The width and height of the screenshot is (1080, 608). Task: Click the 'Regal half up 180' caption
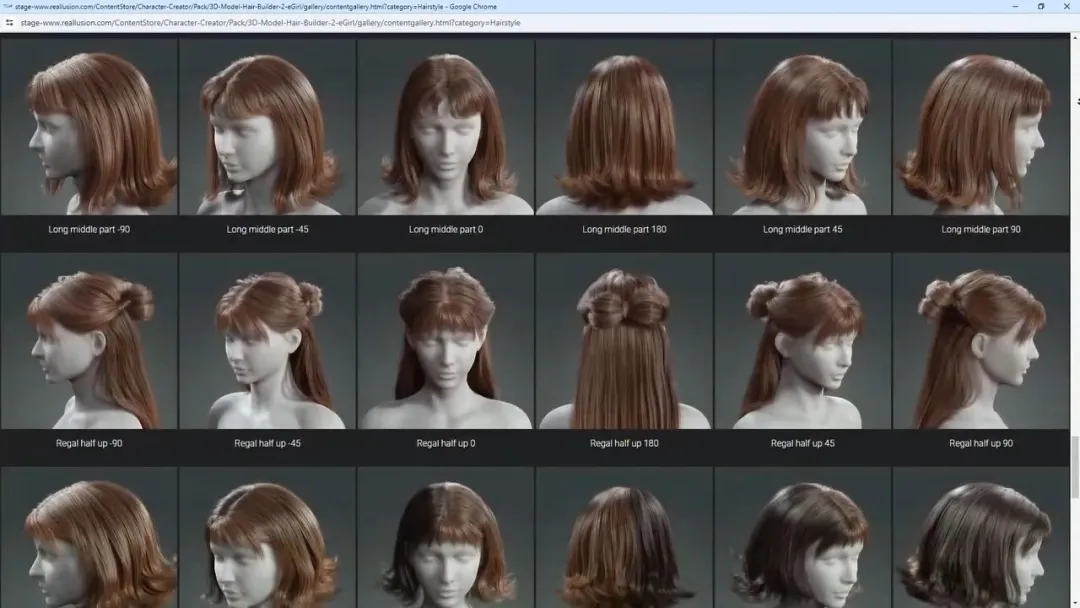[624, 443]
